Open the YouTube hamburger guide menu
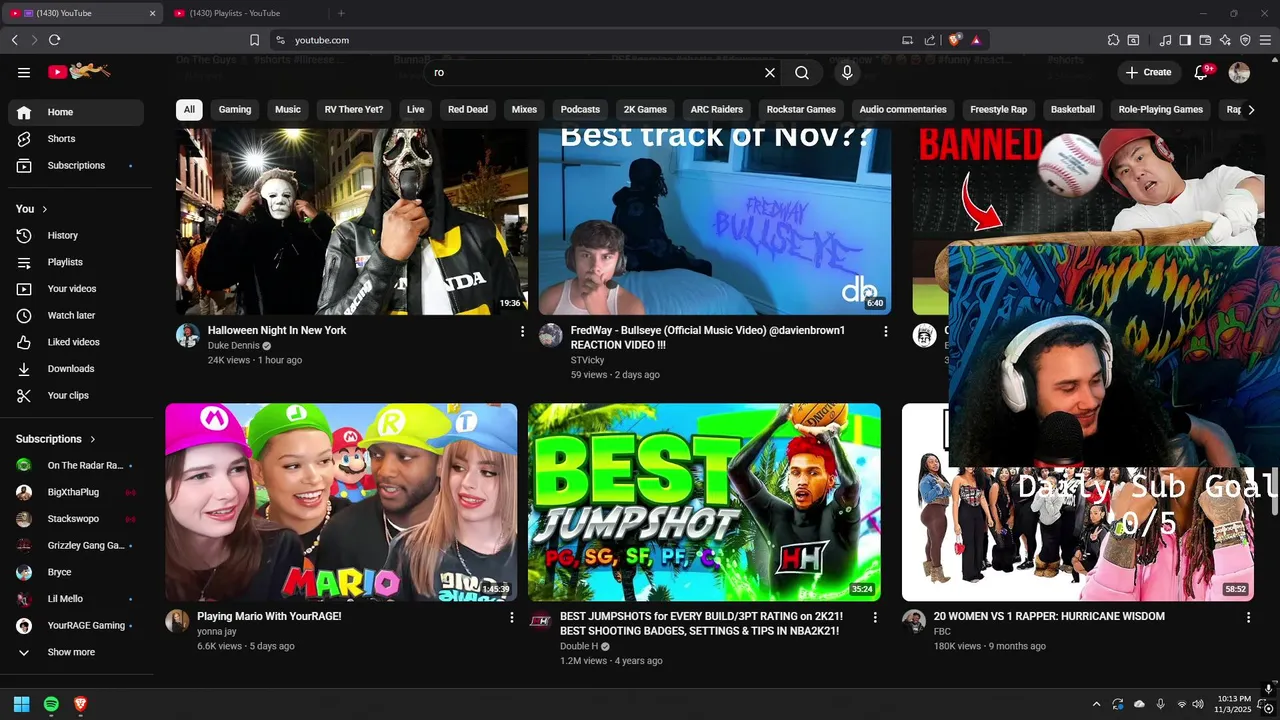This screenshot has height=720, width=1280. 24,72
